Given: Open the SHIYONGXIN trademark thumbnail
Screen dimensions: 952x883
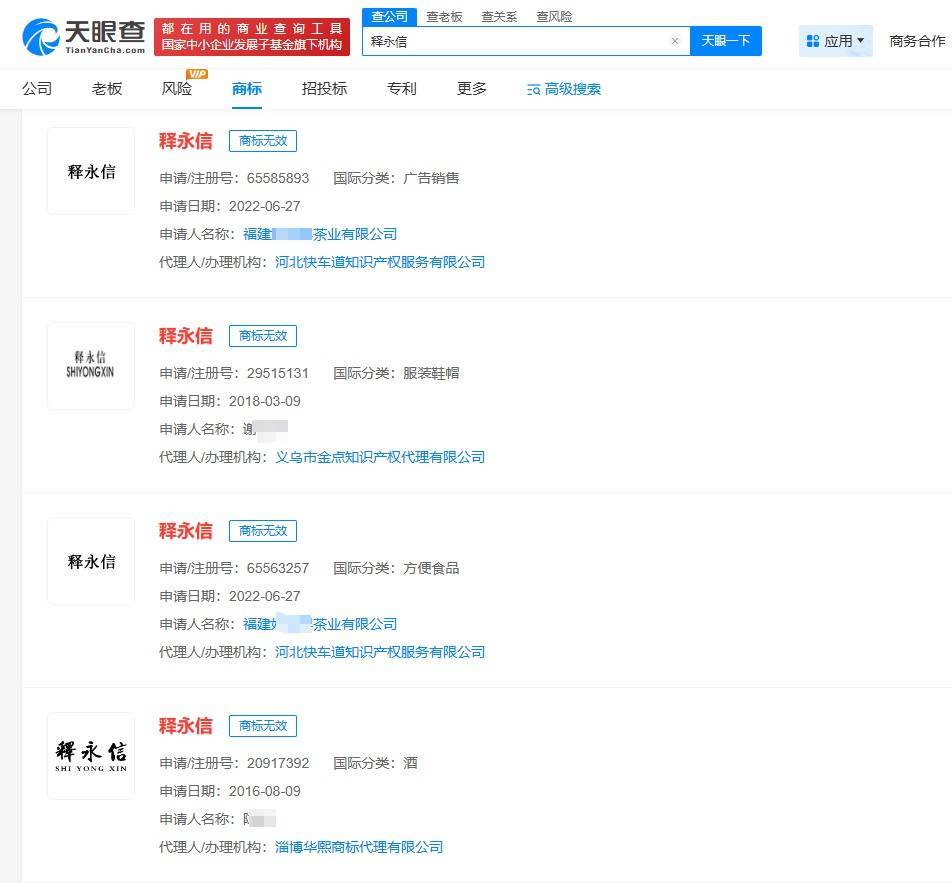Looking at the screenshot, I should point(91,366).
